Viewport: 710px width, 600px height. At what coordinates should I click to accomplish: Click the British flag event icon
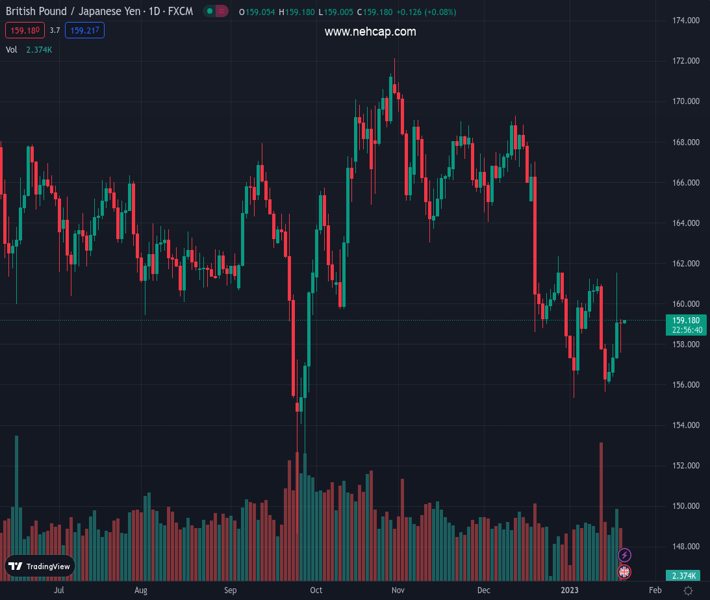pos(625,572)
